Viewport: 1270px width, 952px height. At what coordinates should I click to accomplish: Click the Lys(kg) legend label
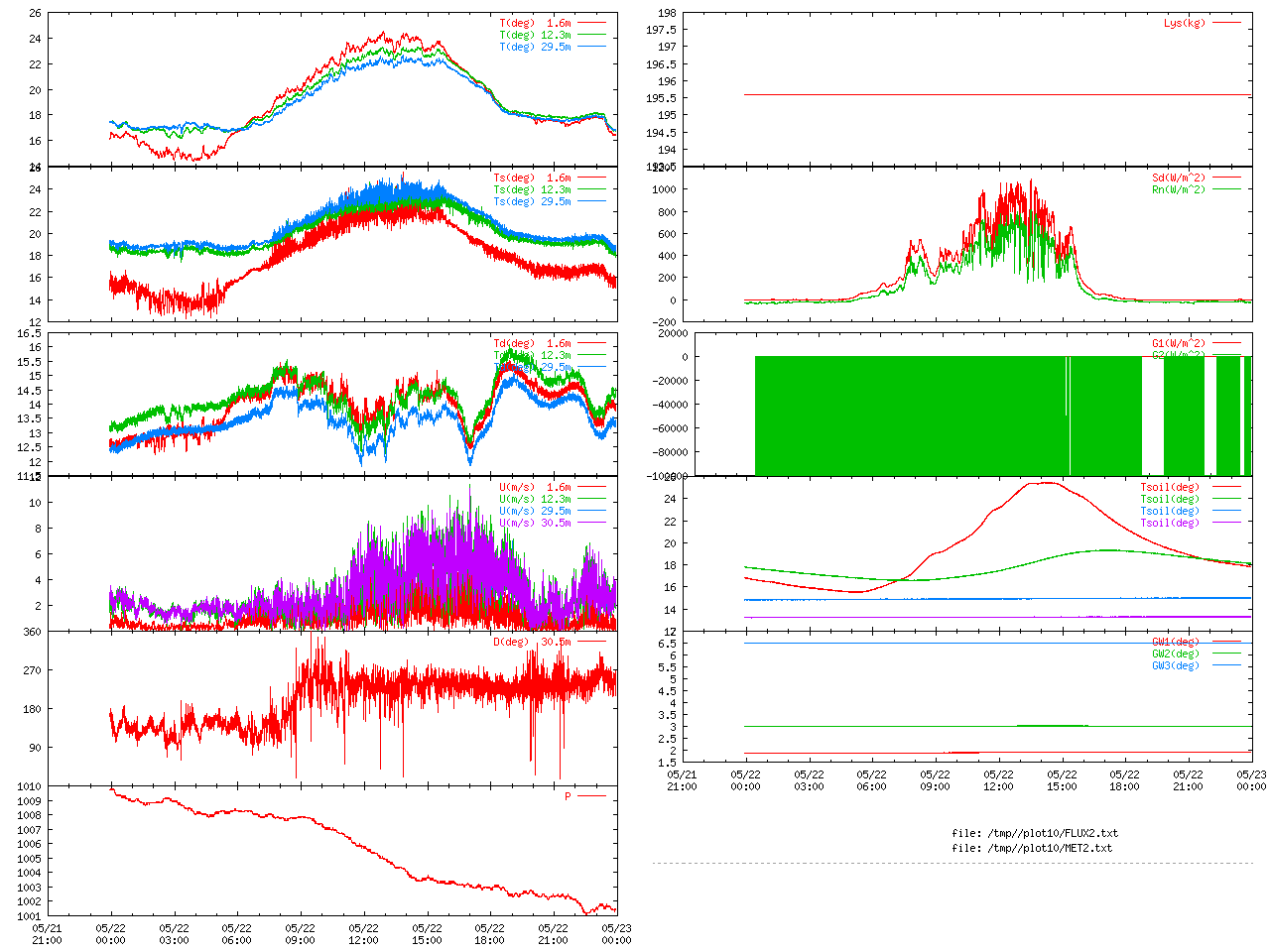(x=1185, y=23)
